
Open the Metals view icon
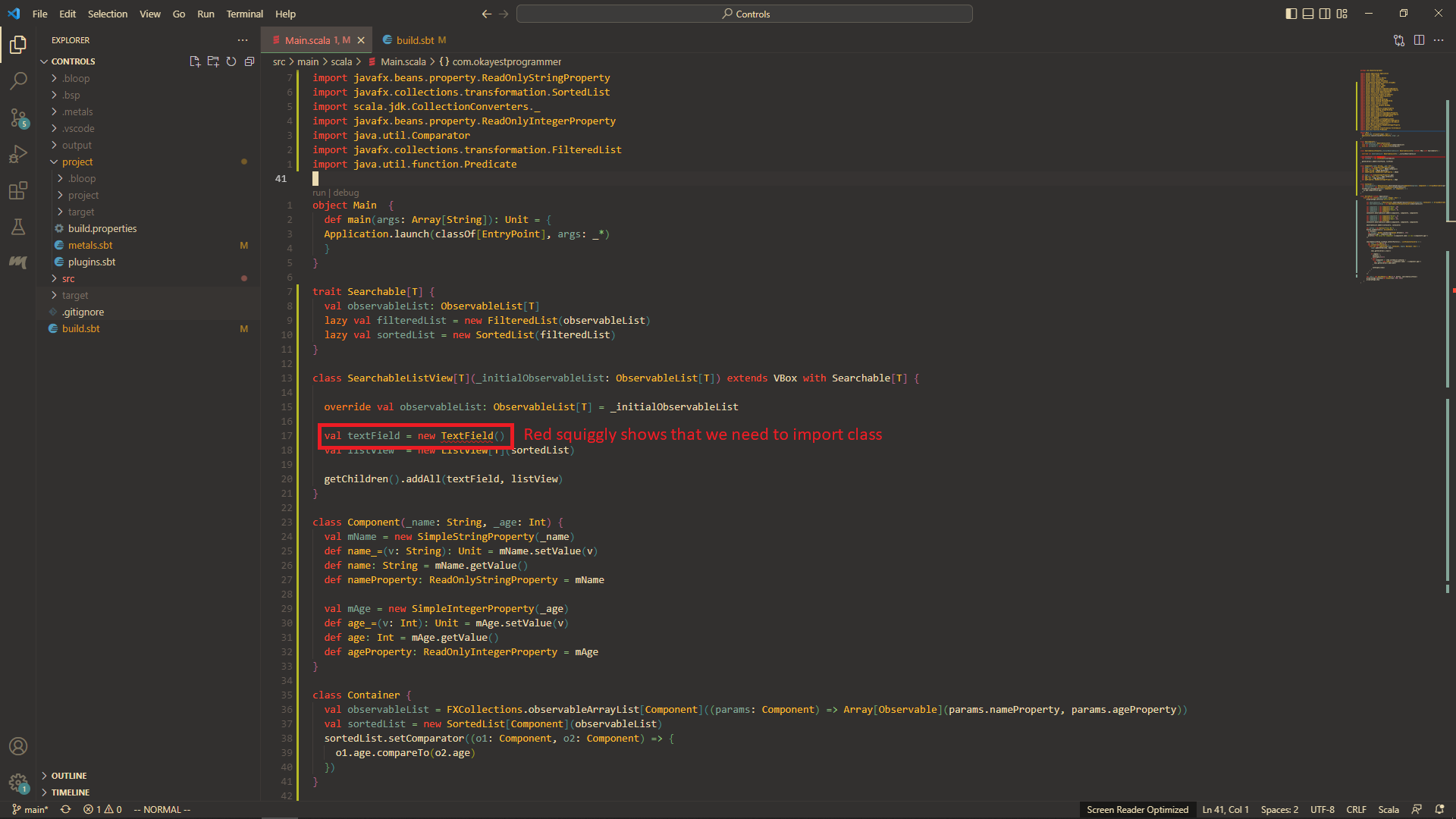click(x=18, y=262)
